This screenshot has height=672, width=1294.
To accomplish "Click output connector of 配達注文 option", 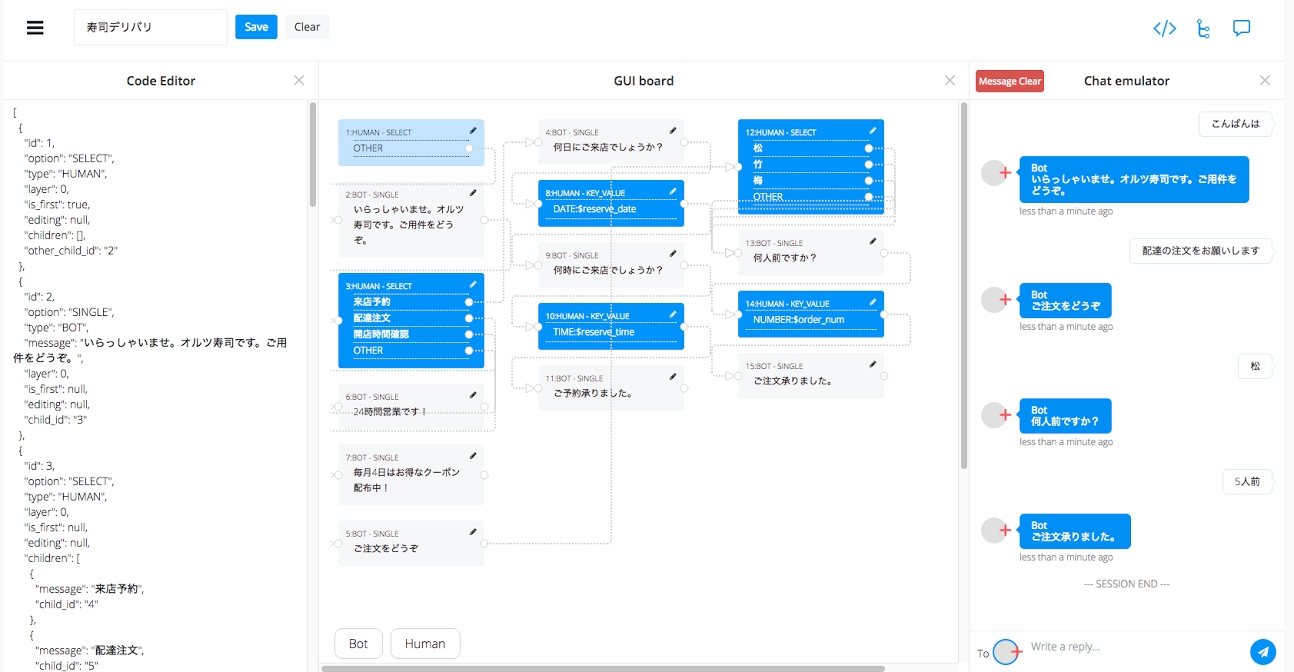I will (469, 318).
